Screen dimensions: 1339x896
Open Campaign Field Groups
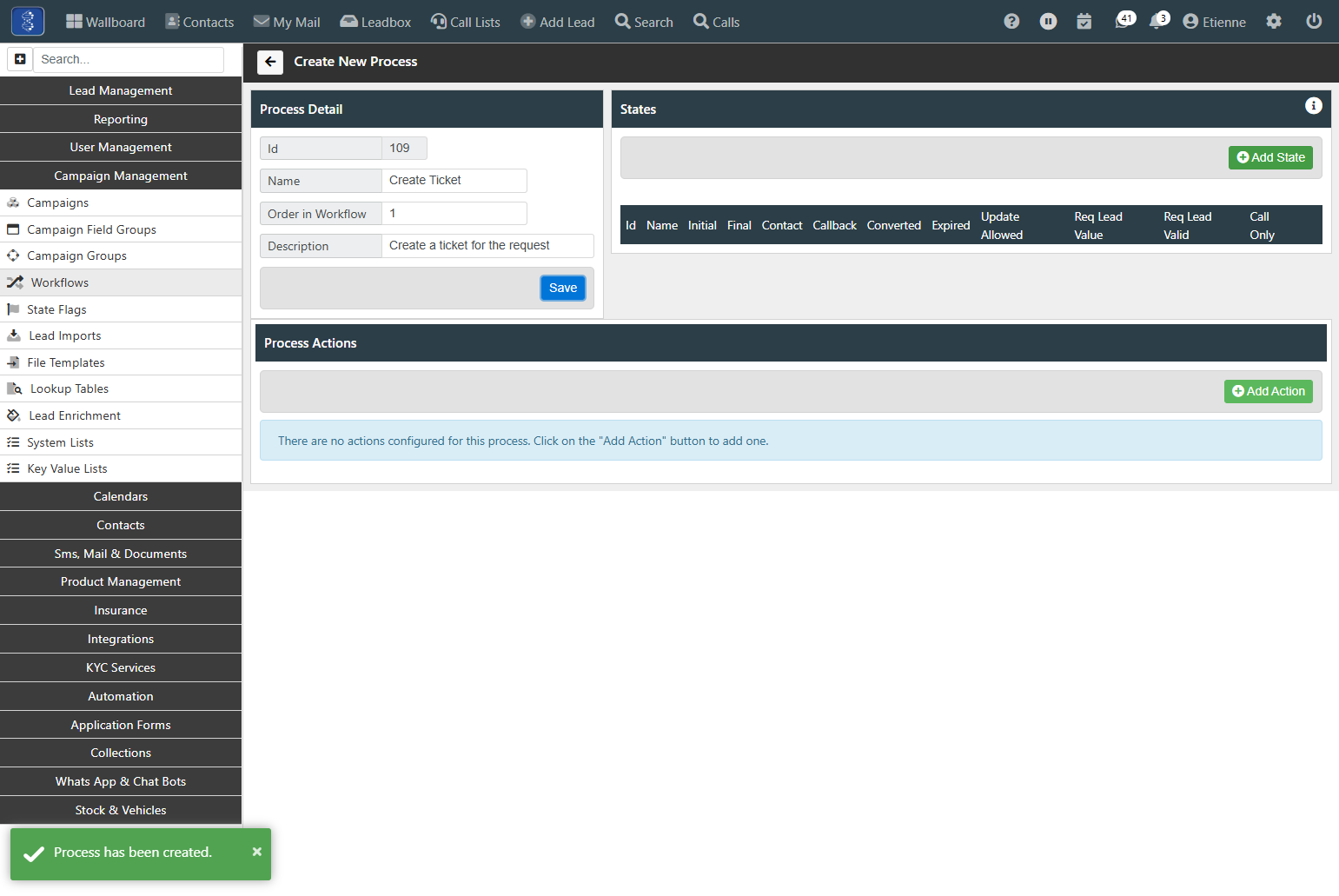[x=121, y=229]
